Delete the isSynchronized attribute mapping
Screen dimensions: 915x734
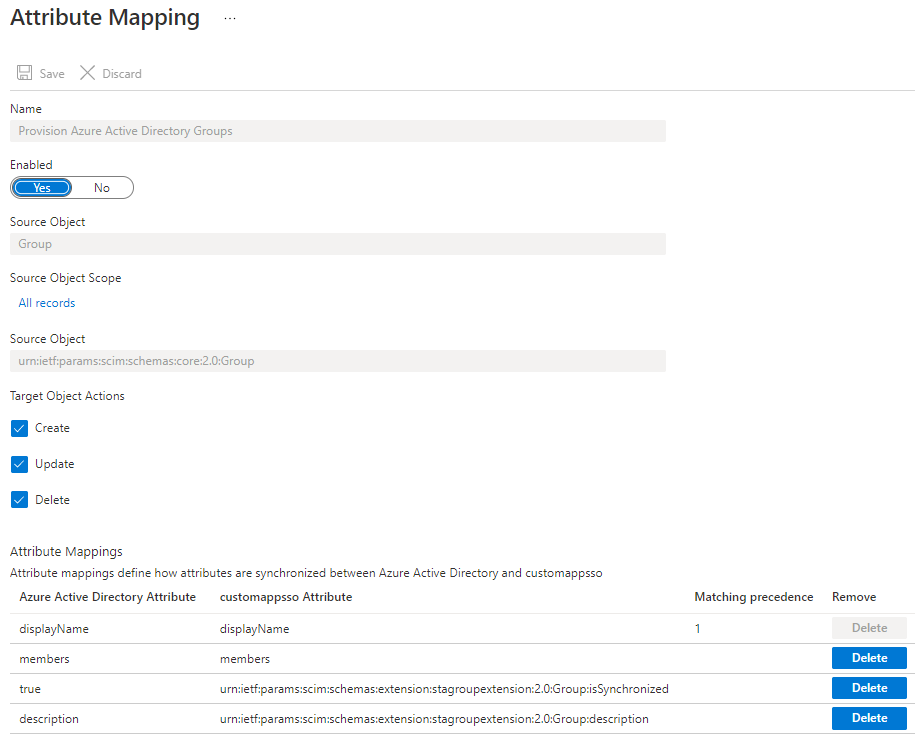(x=868, y=688)
